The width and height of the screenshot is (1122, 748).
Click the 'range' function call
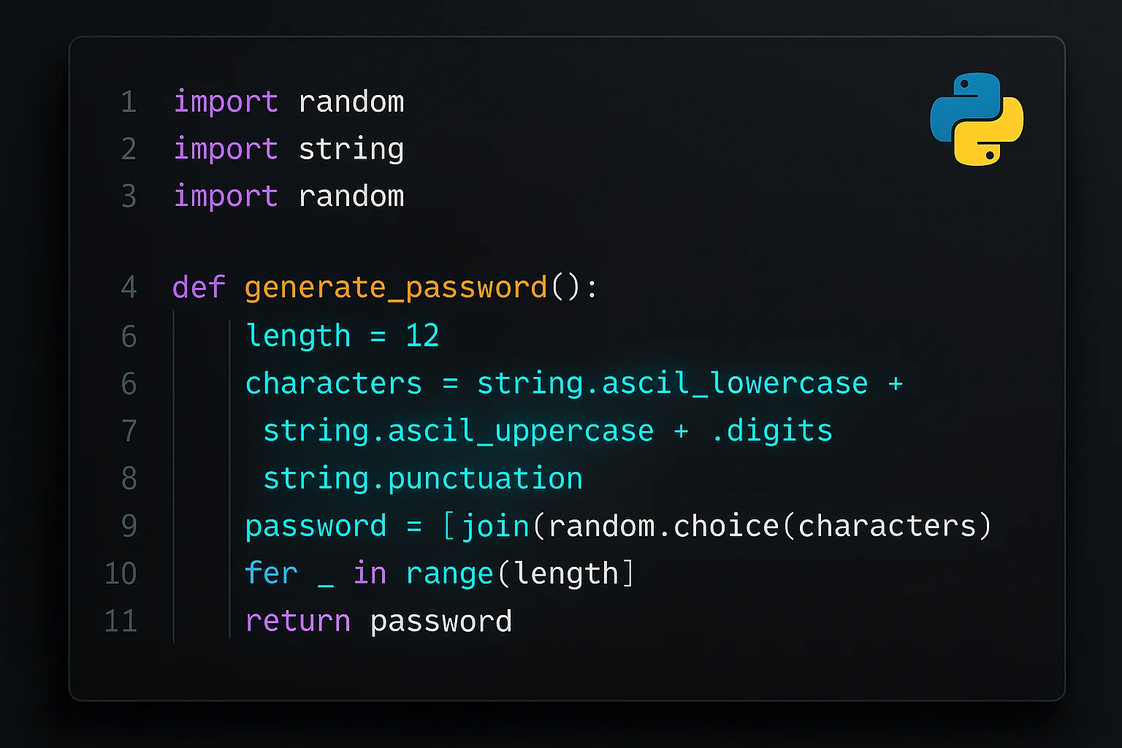point(449,574)
